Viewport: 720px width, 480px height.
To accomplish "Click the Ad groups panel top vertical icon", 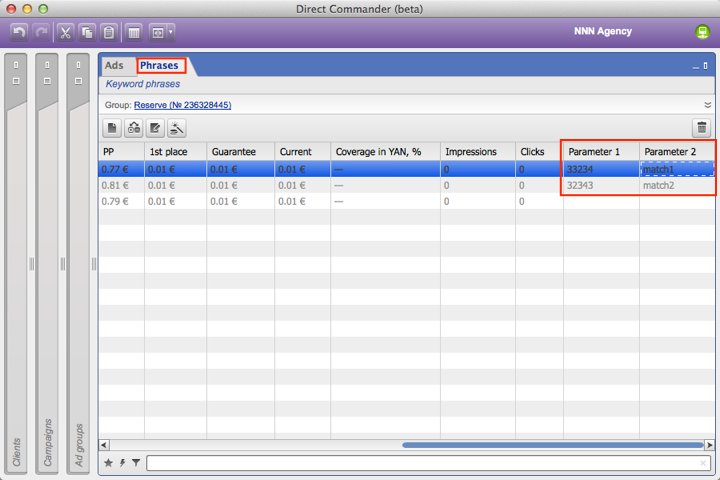I will [79, 65].
